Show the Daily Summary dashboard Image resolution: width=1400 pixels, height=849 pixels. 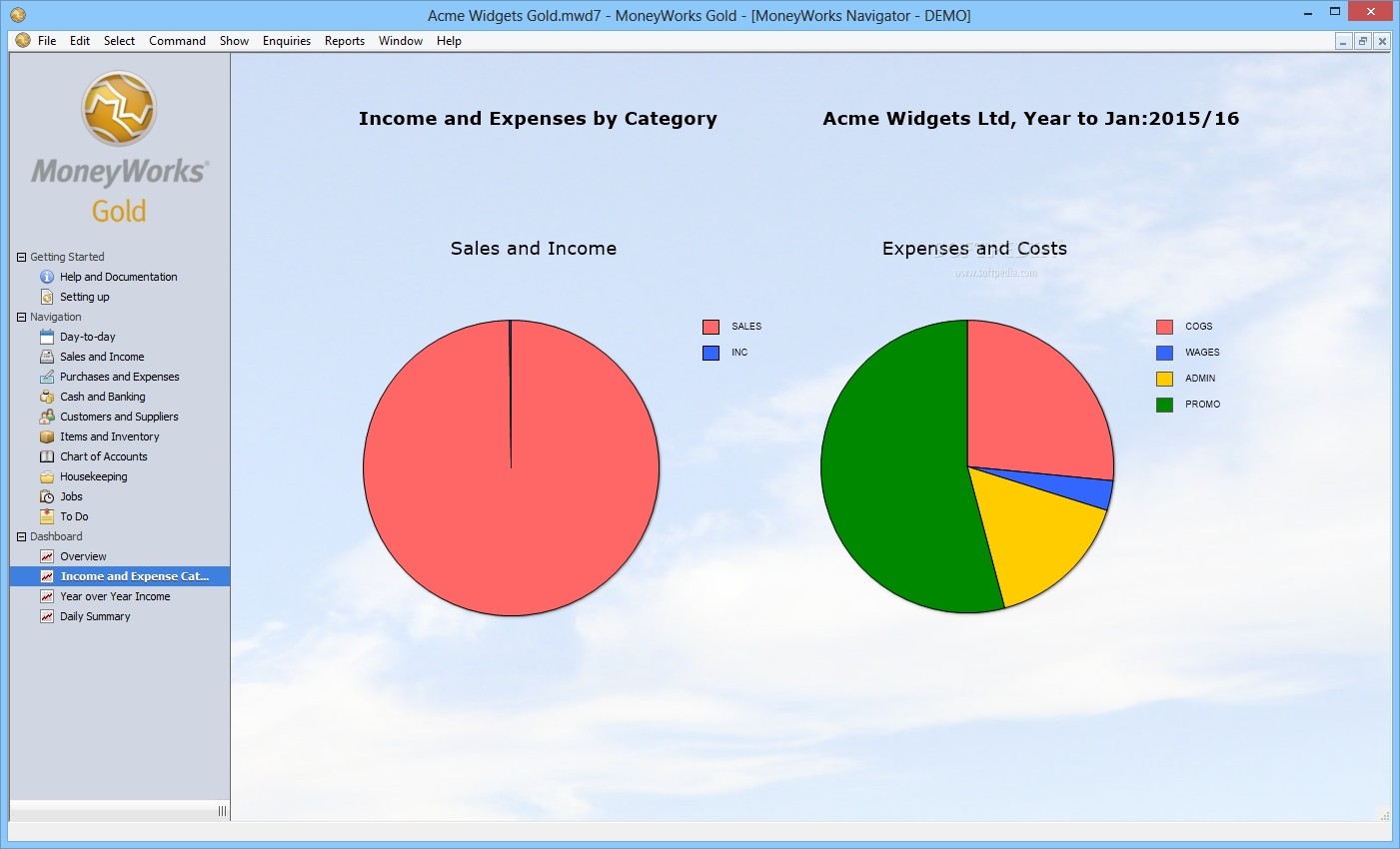95,616
